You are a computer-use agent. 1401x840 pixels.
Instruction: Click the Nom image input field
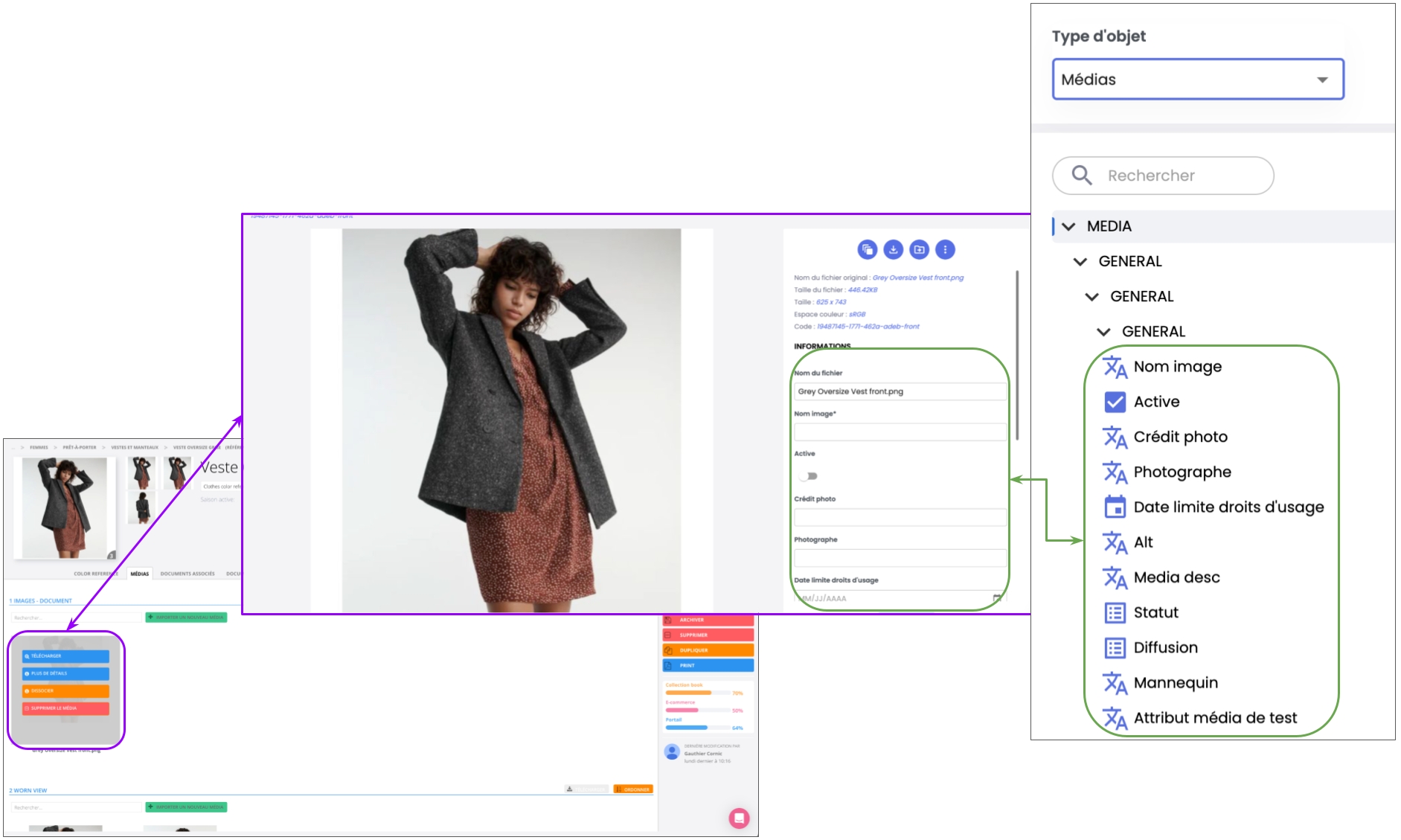click(x=900, y=432)
